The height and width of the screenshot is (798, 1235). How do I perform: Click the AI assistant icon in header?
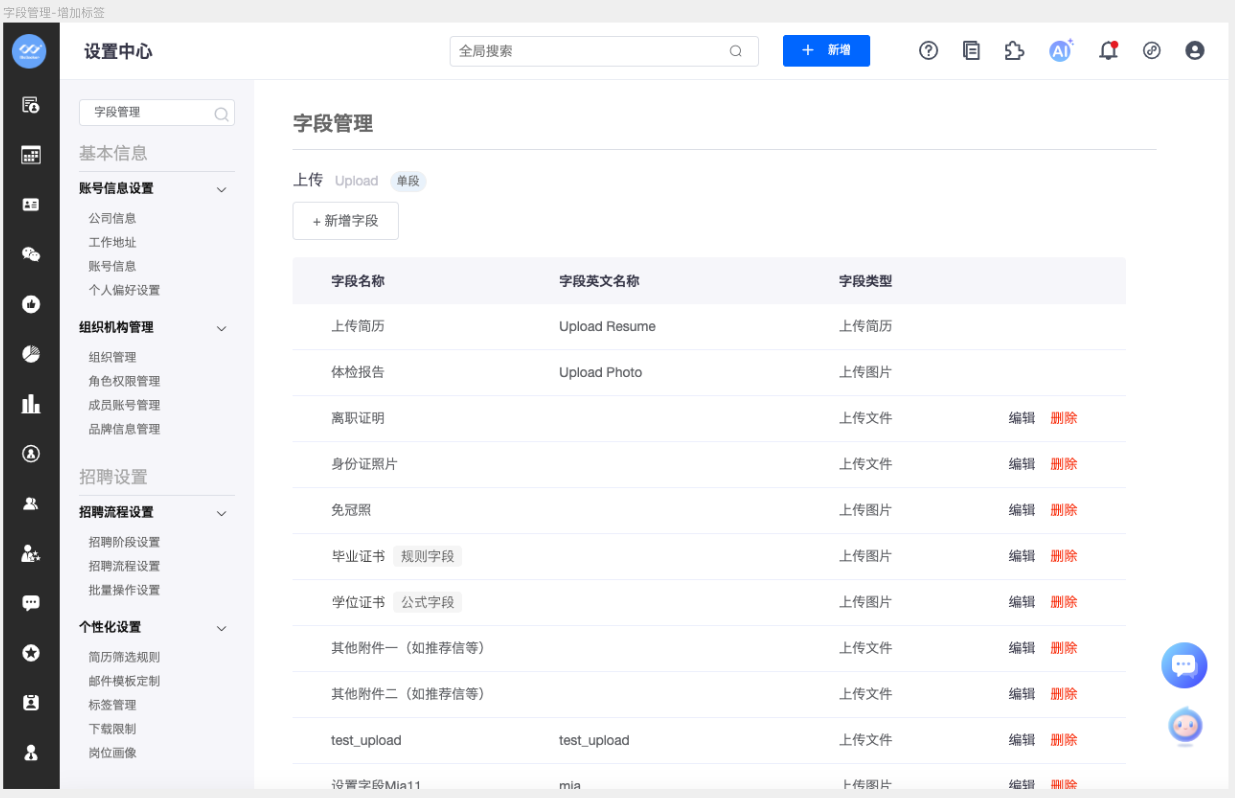click(1060, 51)
